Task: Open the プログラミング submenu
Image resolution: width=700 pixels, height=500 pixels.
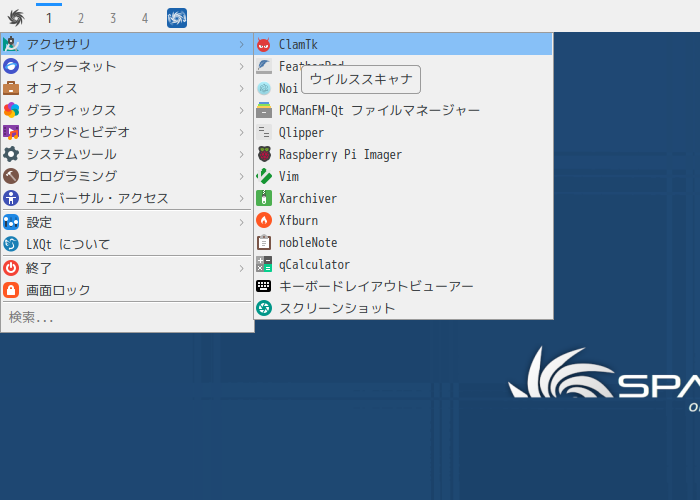Action: click(x=127, y=176)
